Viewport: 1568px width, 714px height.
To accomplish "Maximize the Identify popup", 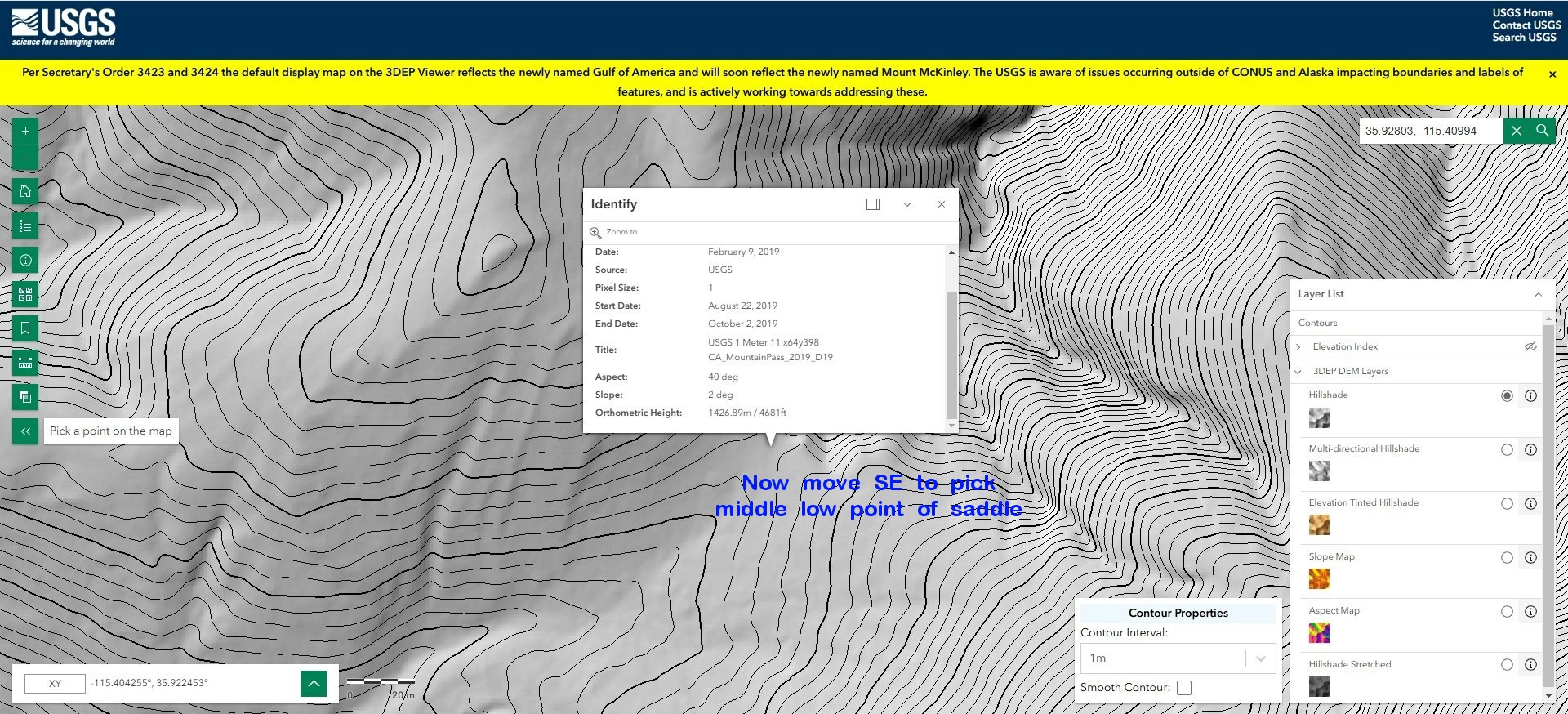I will (x=873, y=204).
